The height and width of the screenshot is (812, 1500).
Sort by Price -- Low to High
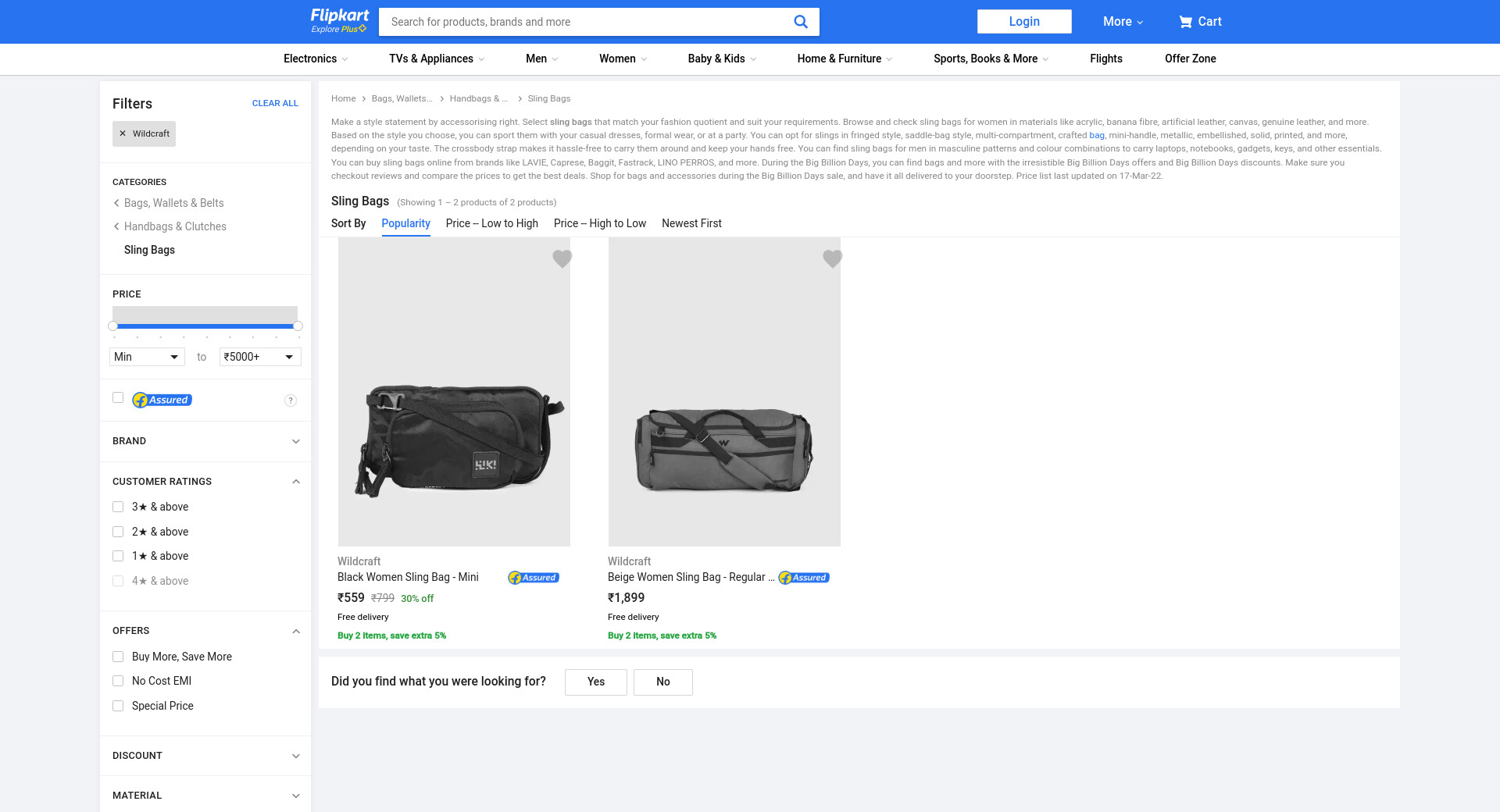click(491, 223)
